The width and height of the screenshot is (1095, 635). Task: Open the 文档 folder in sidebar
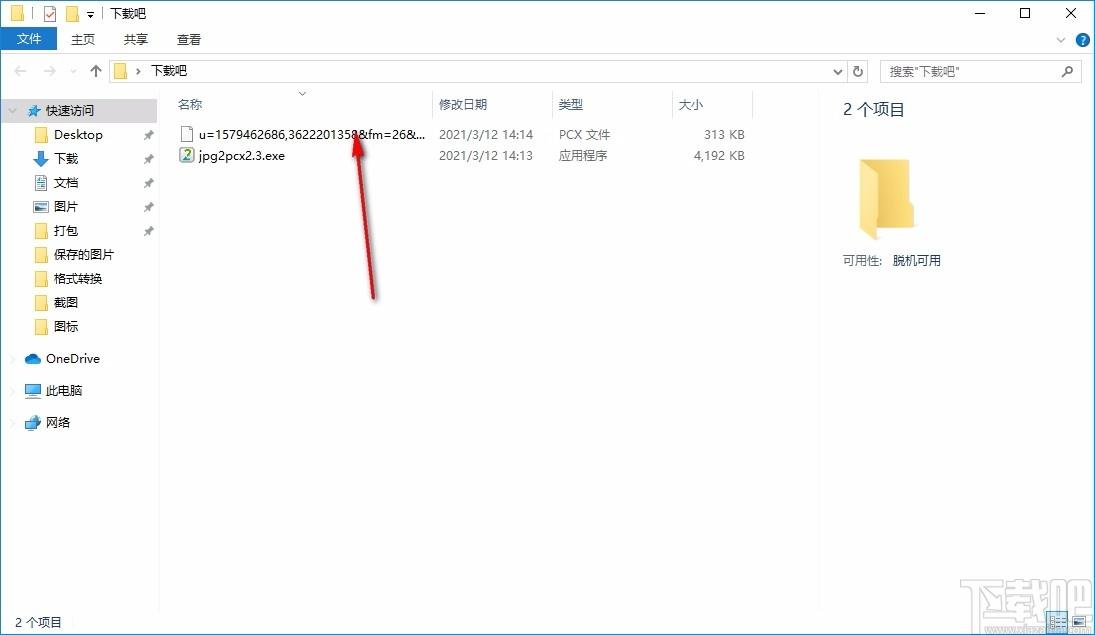click(66, 182)
